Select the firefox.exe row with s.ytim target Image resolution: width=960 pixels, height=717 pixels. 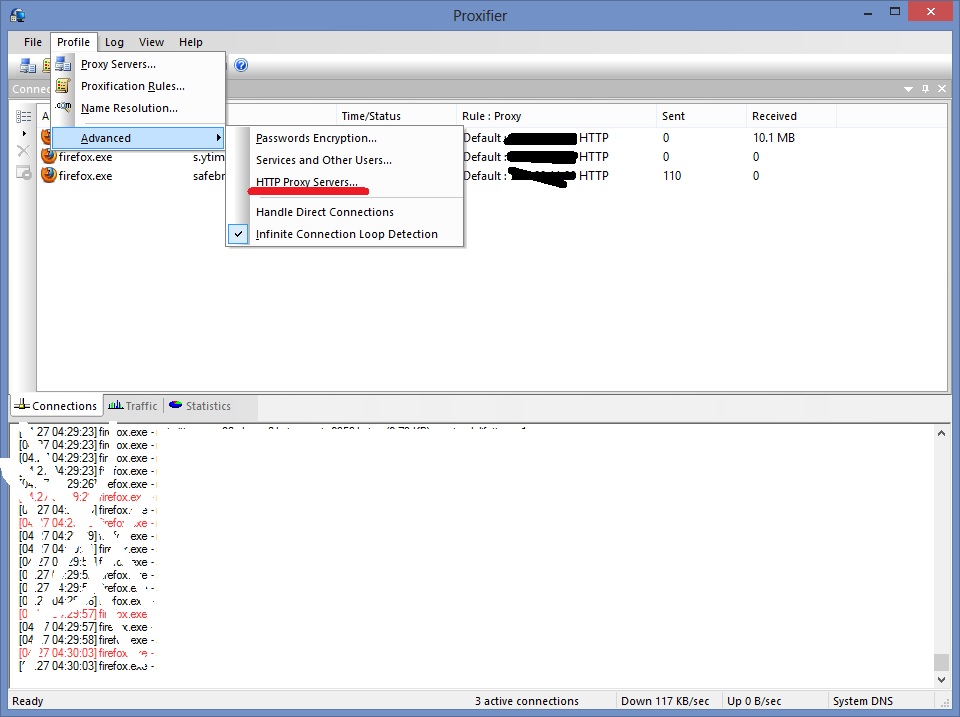pyautogui.click(x=492, y=157)
